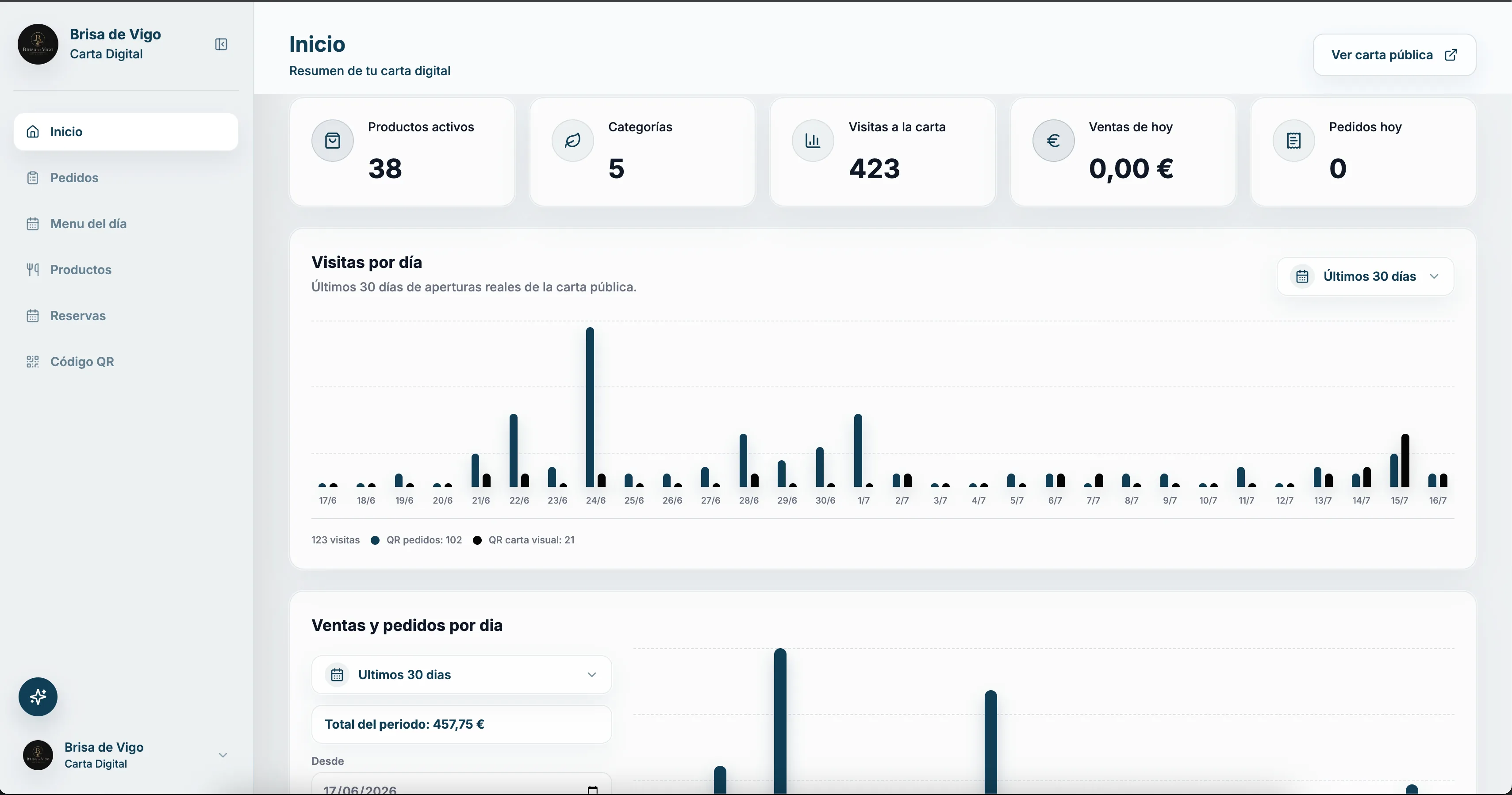The image size is (1512, 795).
Task: Click the Resumen de tu carta digital subtitle
Action: tap(370, 71)
